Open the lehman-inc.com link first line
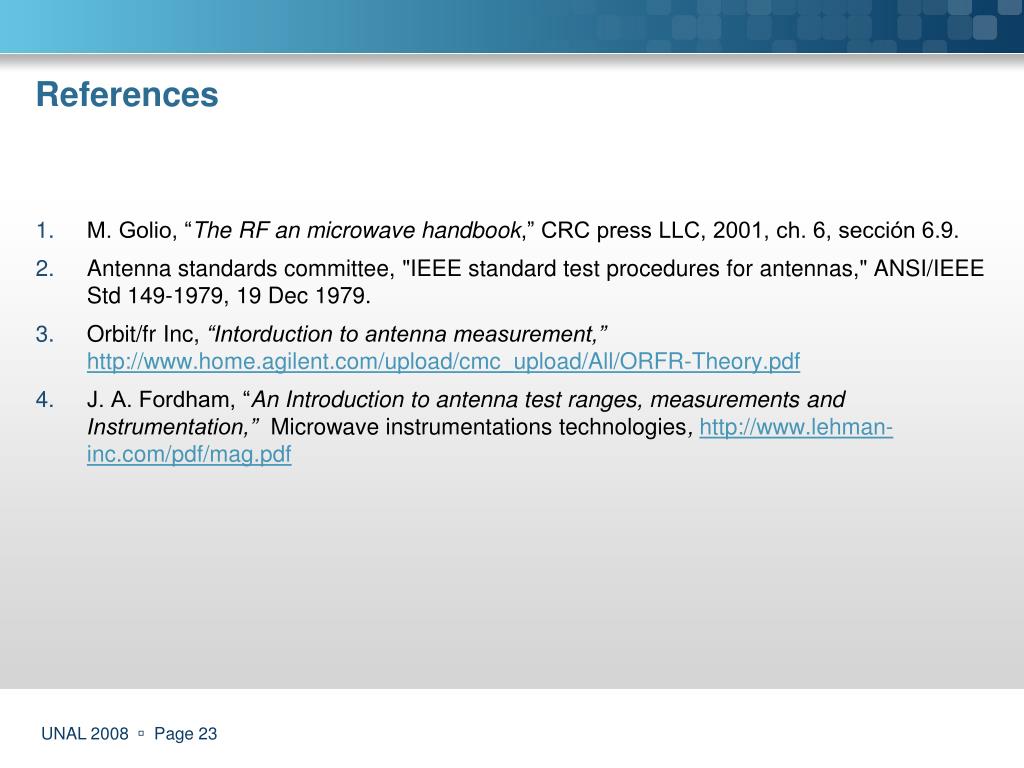 point(796,427)
